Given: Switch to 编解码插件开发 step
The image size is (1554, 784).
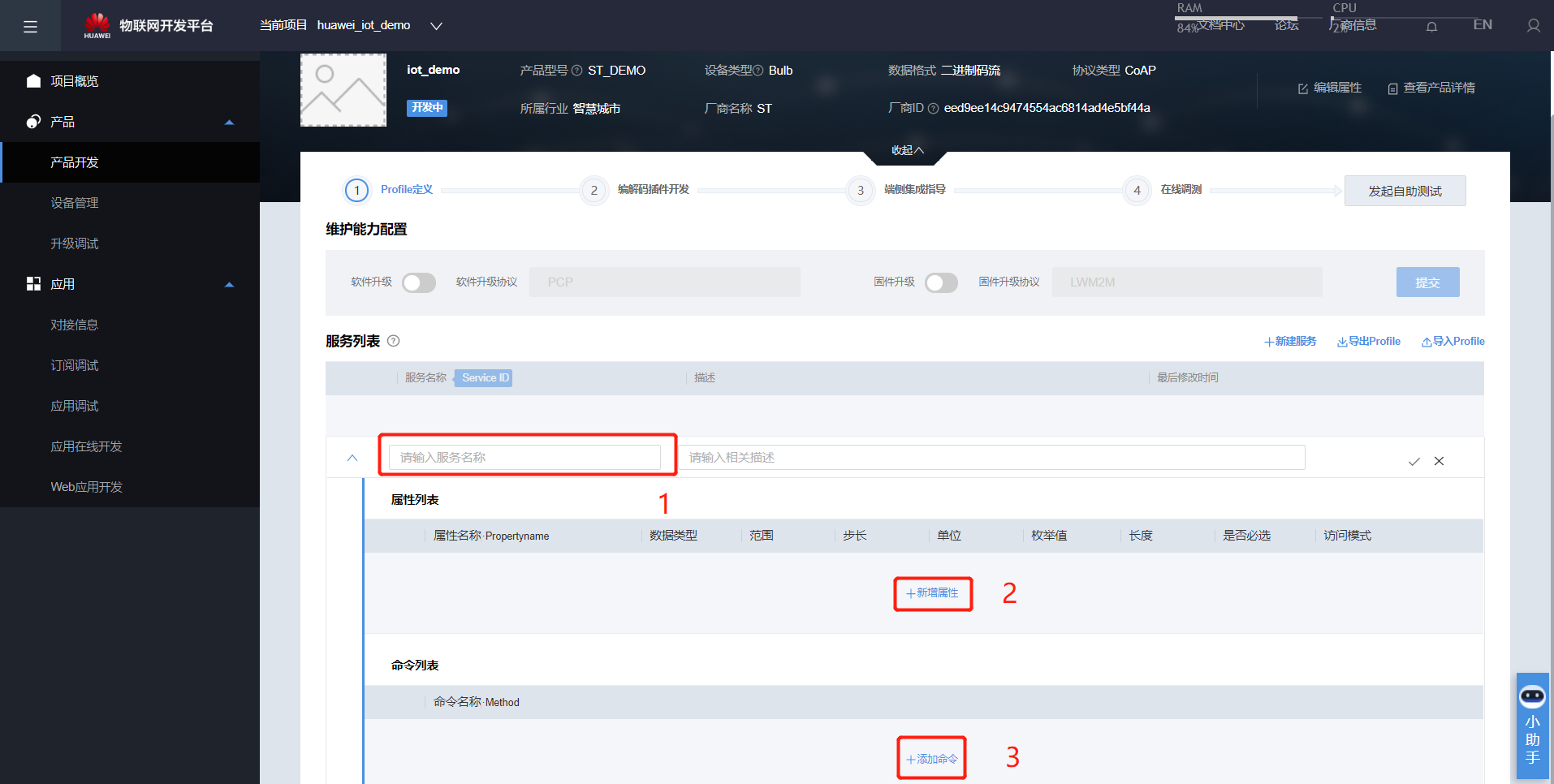Looking at the screenshot, I should click(x=653, y=190).
